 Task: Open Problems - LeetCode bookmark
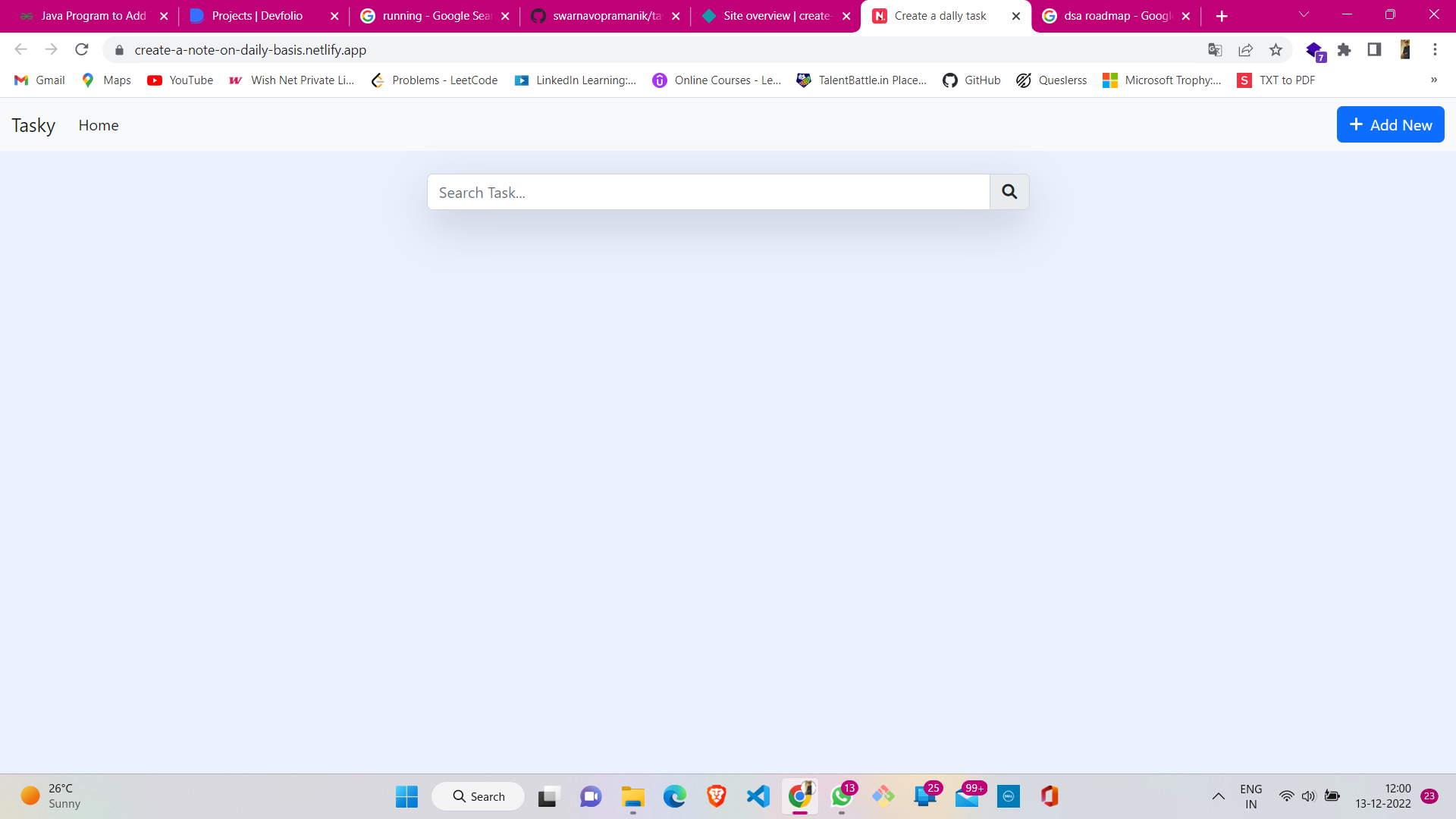(x=435, y=80)
